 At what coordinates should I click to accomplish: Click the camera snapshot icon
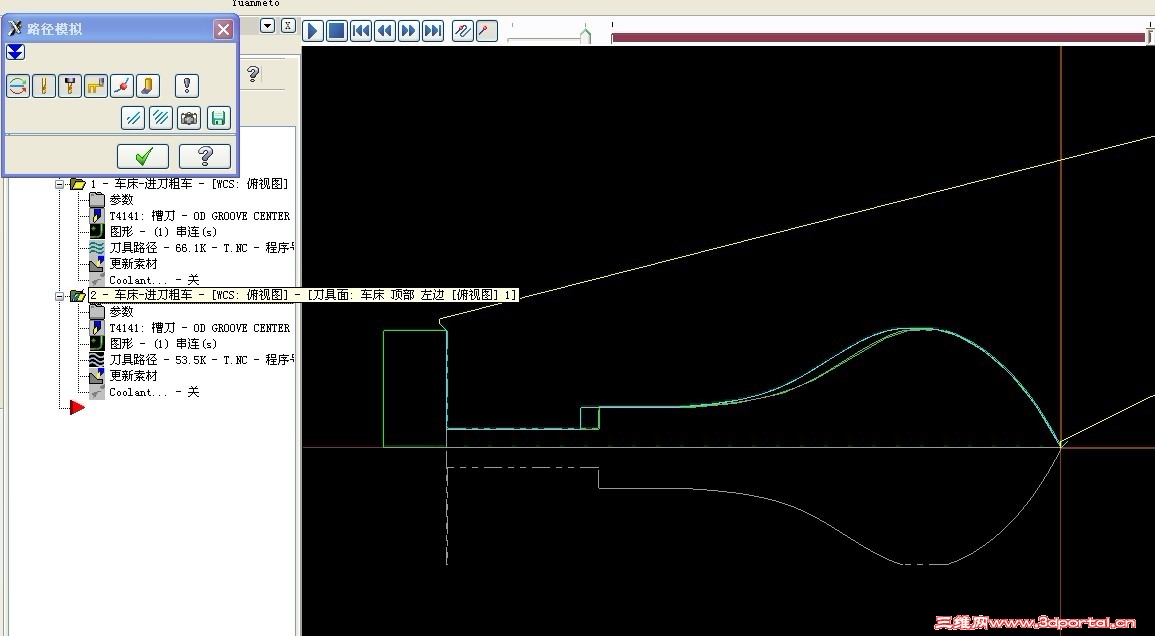point(189,118)
